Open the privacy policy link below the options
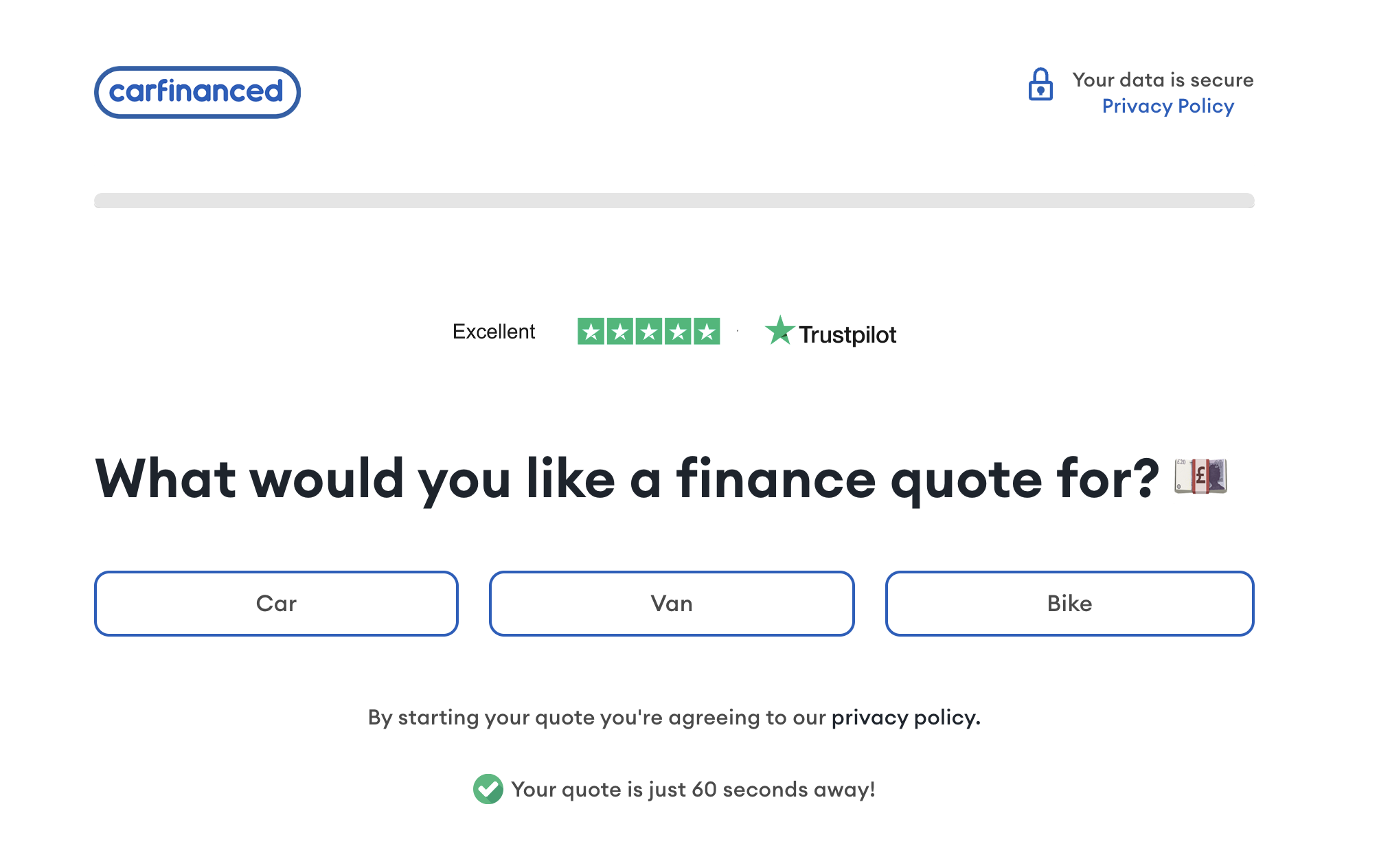The image size is (1379, 868). [906, 718]
